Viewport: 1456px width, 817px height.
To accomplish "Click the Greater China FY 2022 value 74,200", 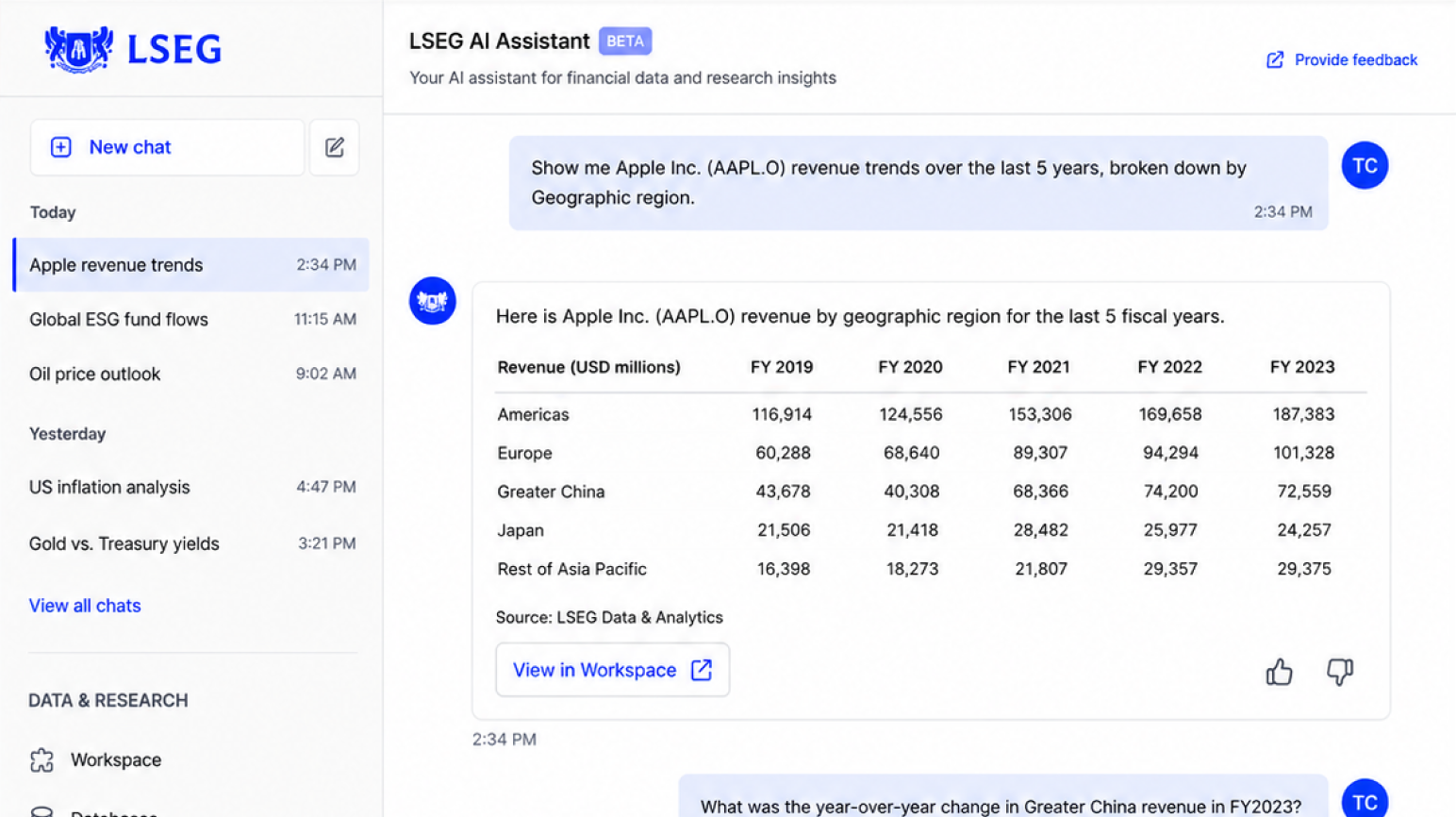I will tap(1170, 492).
